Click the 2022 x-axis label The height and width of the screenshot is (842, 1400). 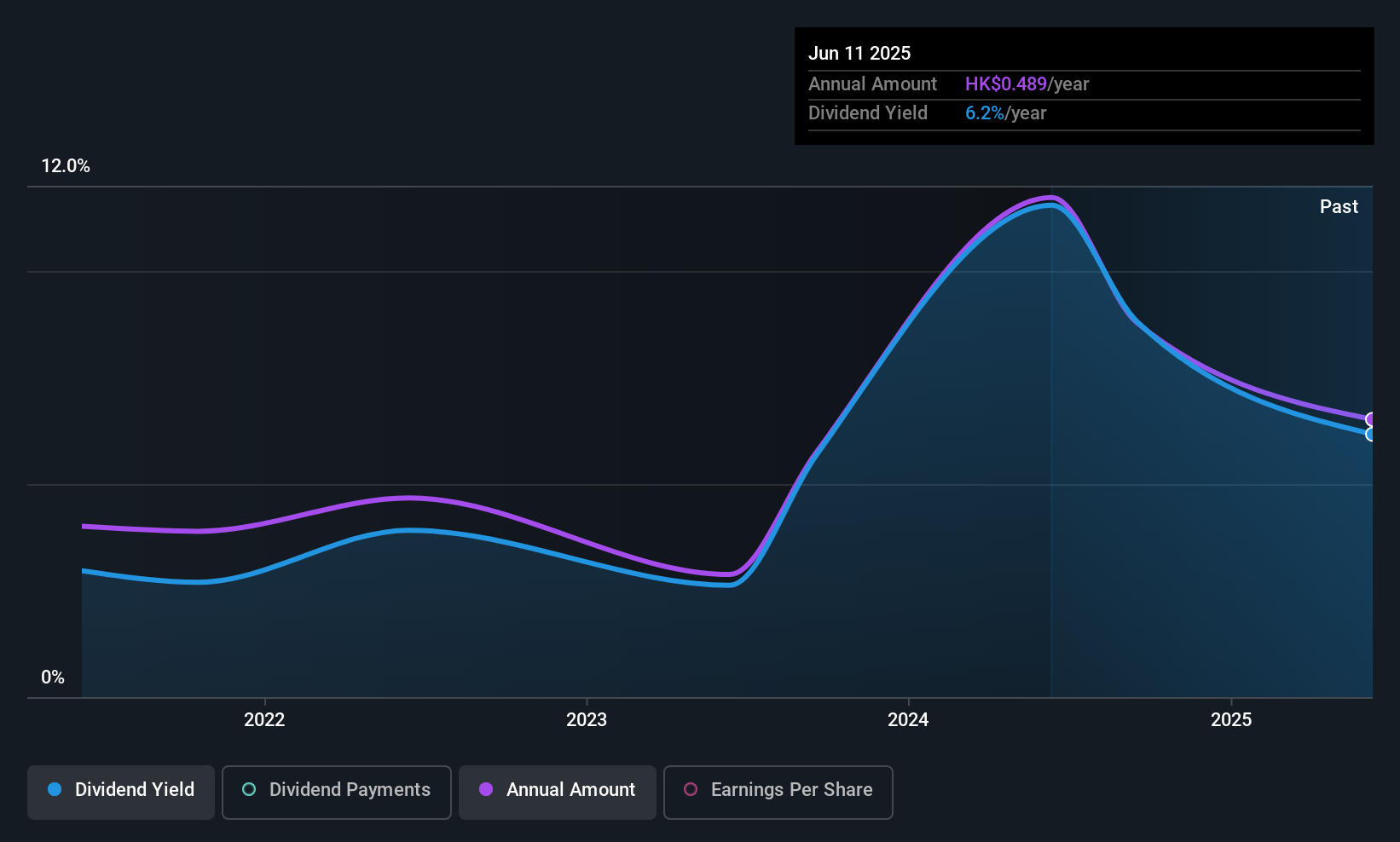pos(264,720)
